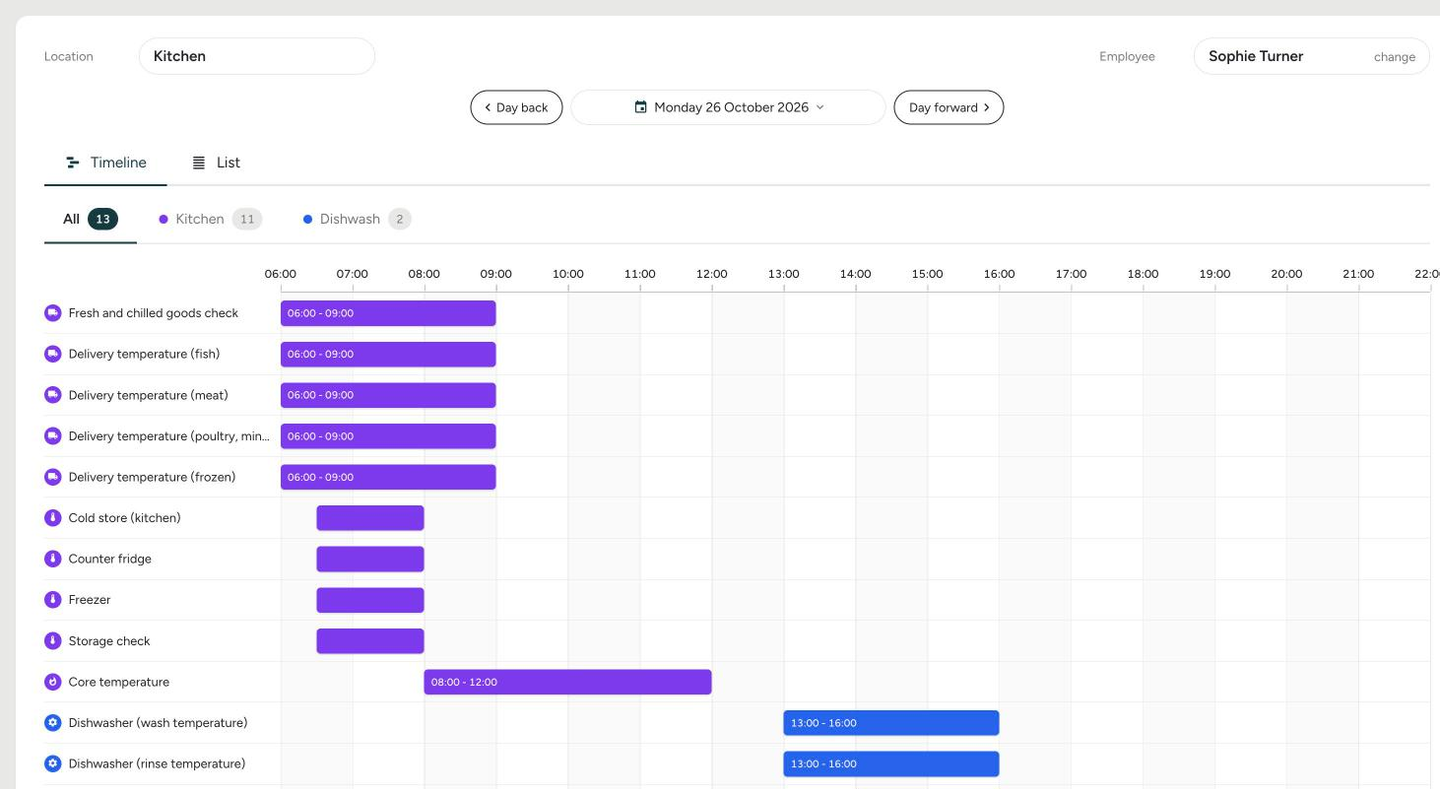This screenshot has width=1440, height=789.
Task: Switch to the Timeline view tab
Action: coord(106,163)
